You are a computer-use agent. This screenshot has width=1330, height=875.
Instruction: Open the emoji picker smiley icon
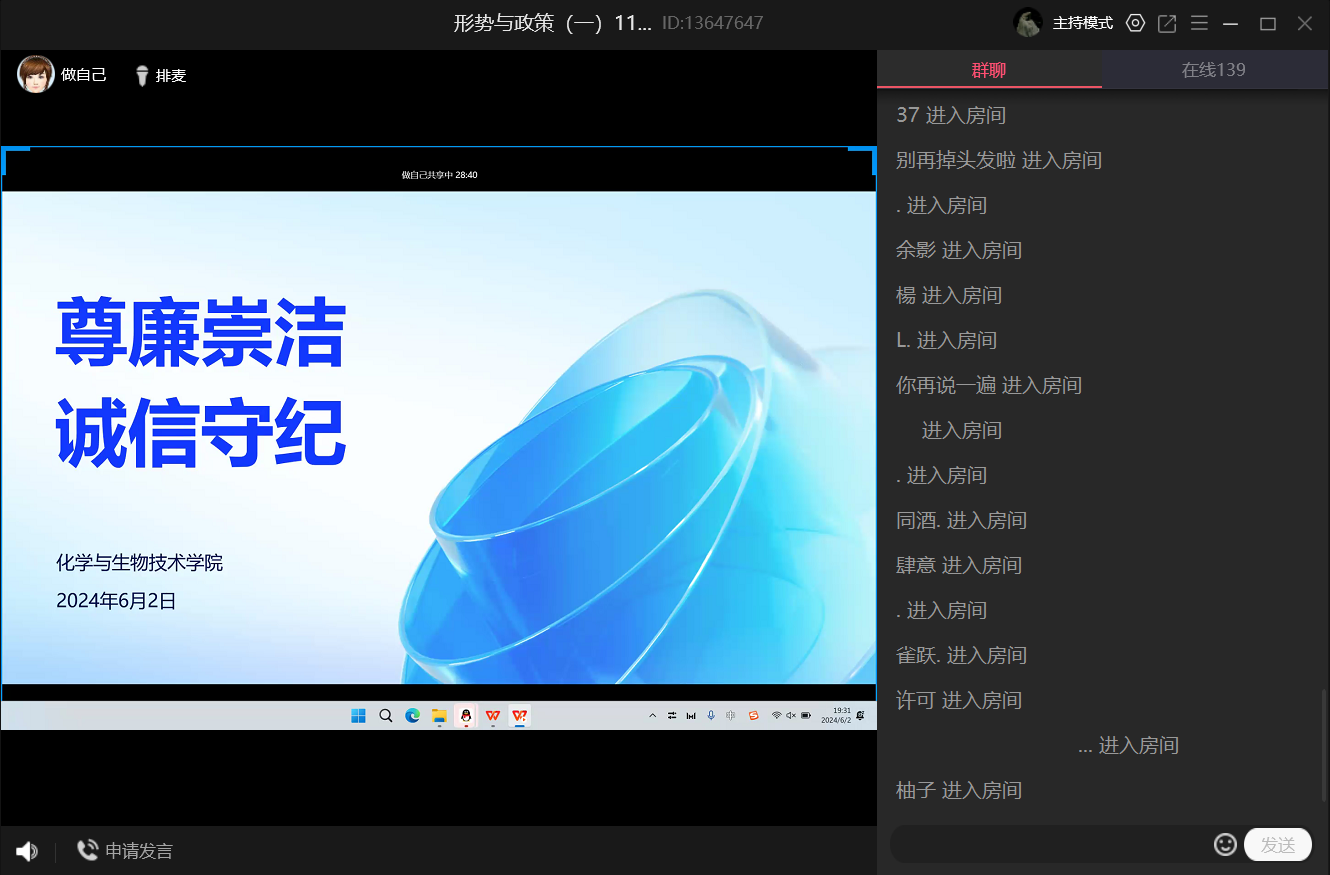coord(1225,844)
